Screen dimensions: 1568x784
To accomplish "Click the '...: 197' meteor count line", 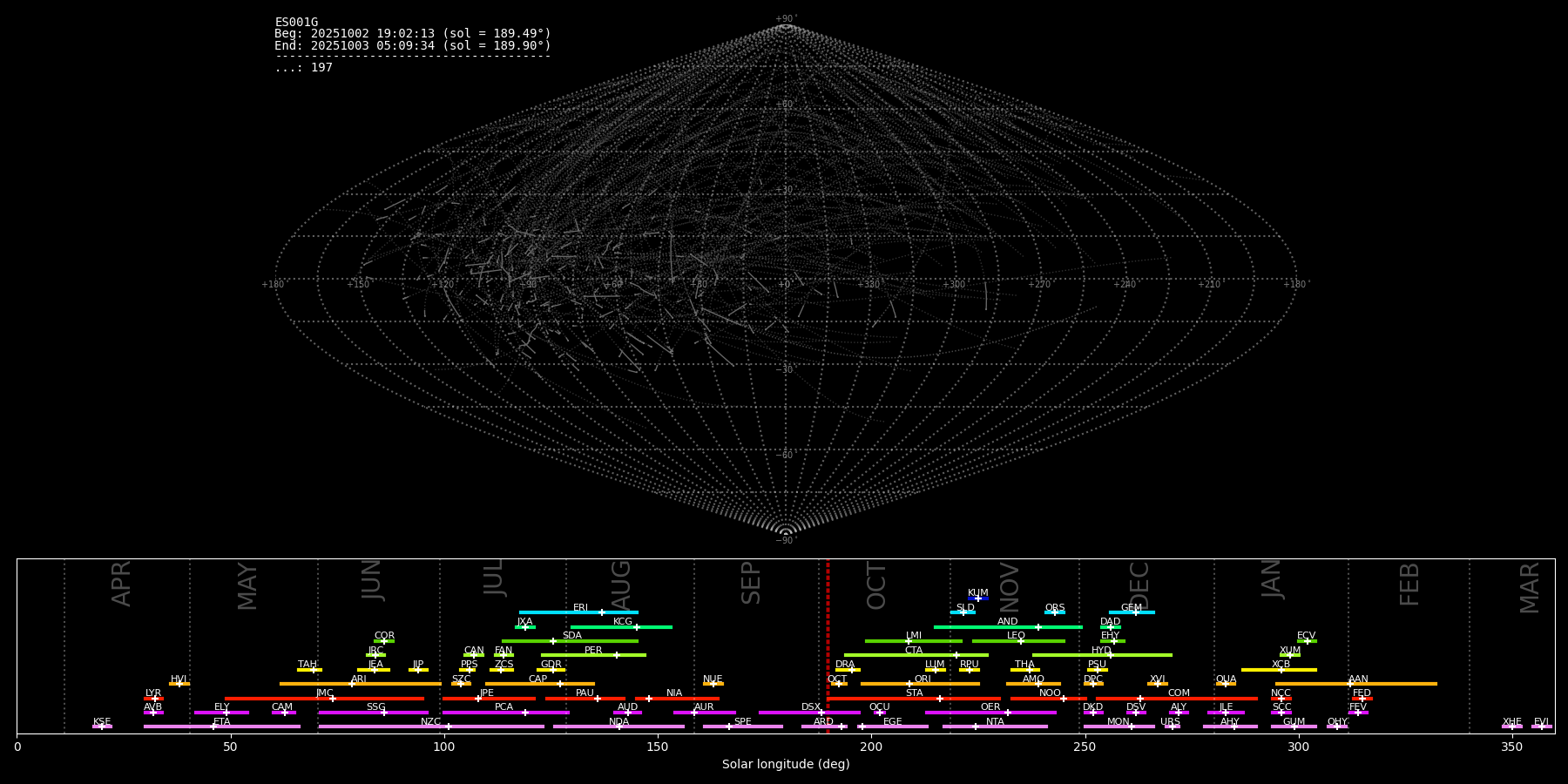I will [303, 68].
